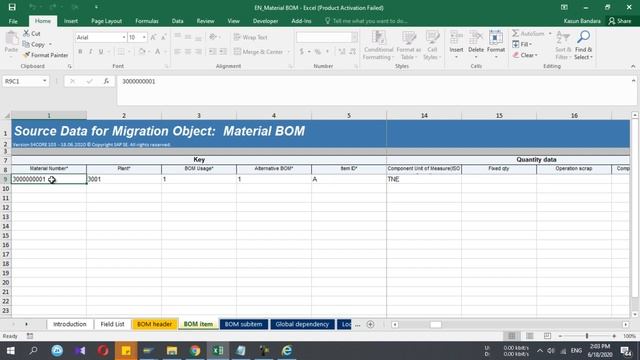Screen dimensions: 640x360
Task: Click the horizontal scrollbar thumb
Action: [436, 324]
